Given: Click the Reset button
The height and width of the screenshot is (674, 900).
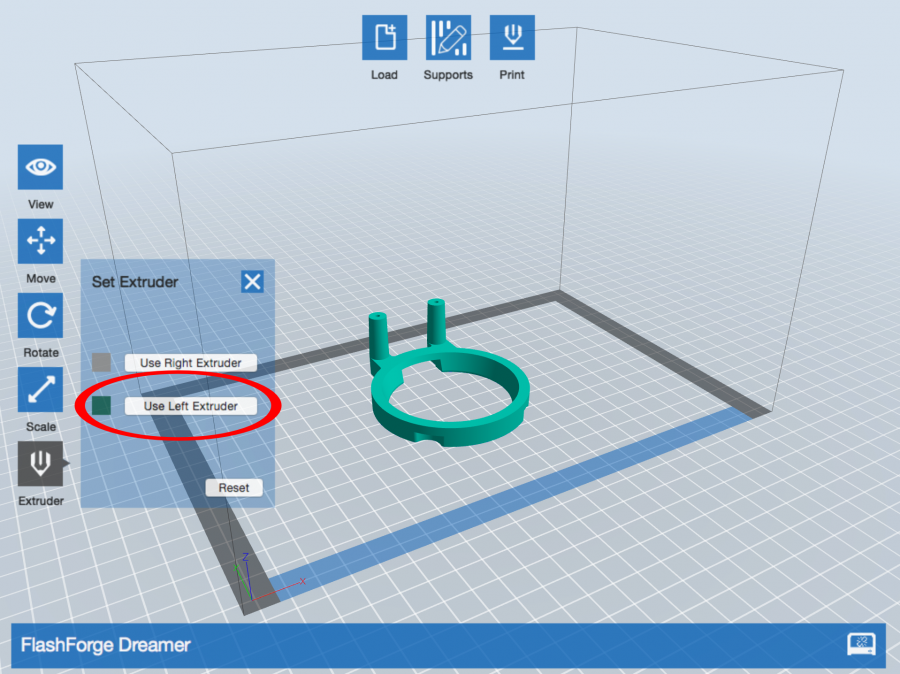Looking at the screenshot, I should click(234, 487).
